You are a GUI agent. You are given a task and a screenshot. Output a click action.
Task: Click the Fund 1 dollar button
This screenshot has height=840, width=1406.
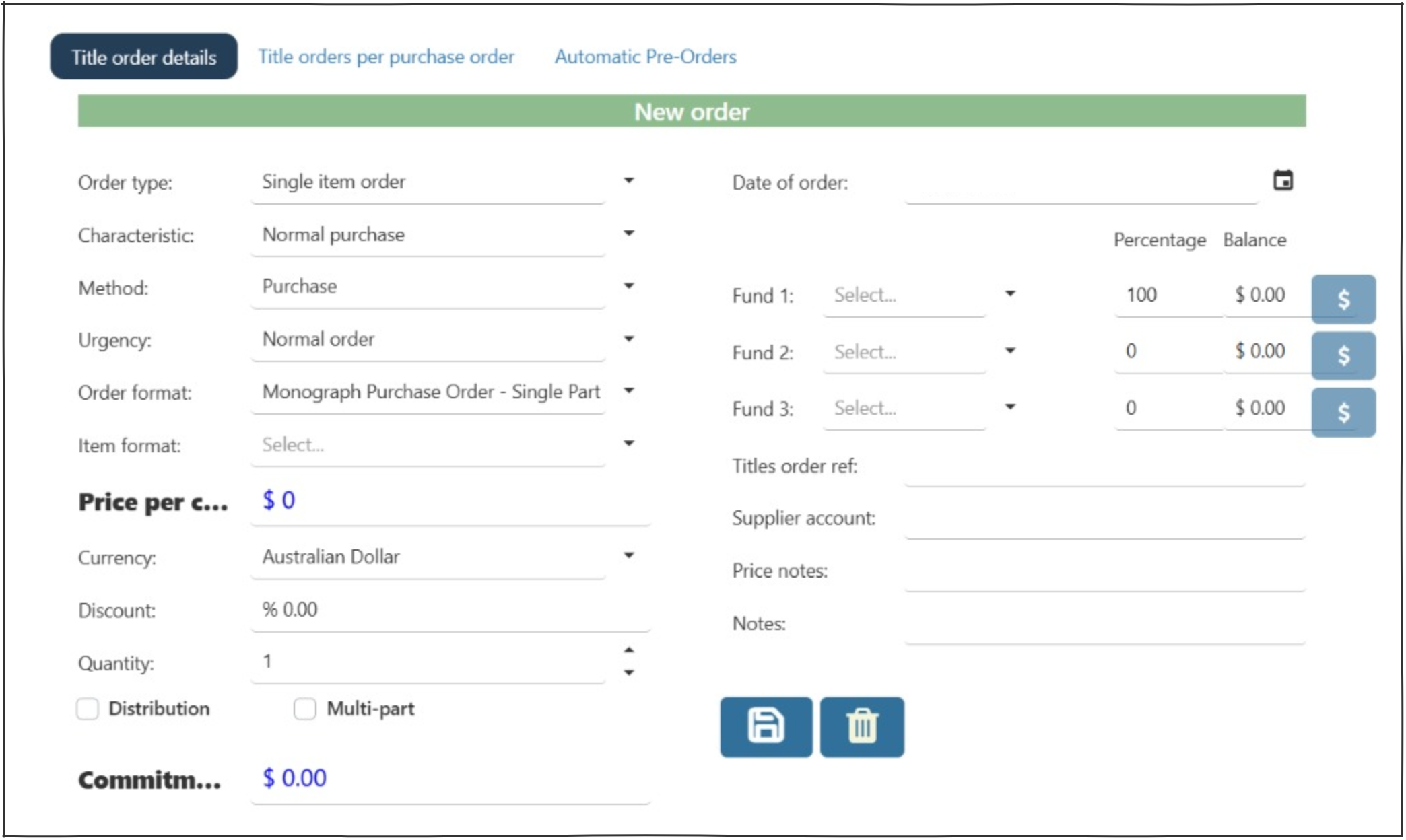(x=1343, y=299)
